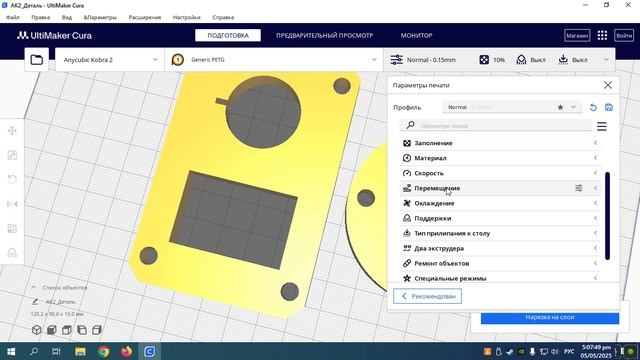Click the settings sliders icon on Перемещение row
Screen dimensions: 640x360
point(579,188)
